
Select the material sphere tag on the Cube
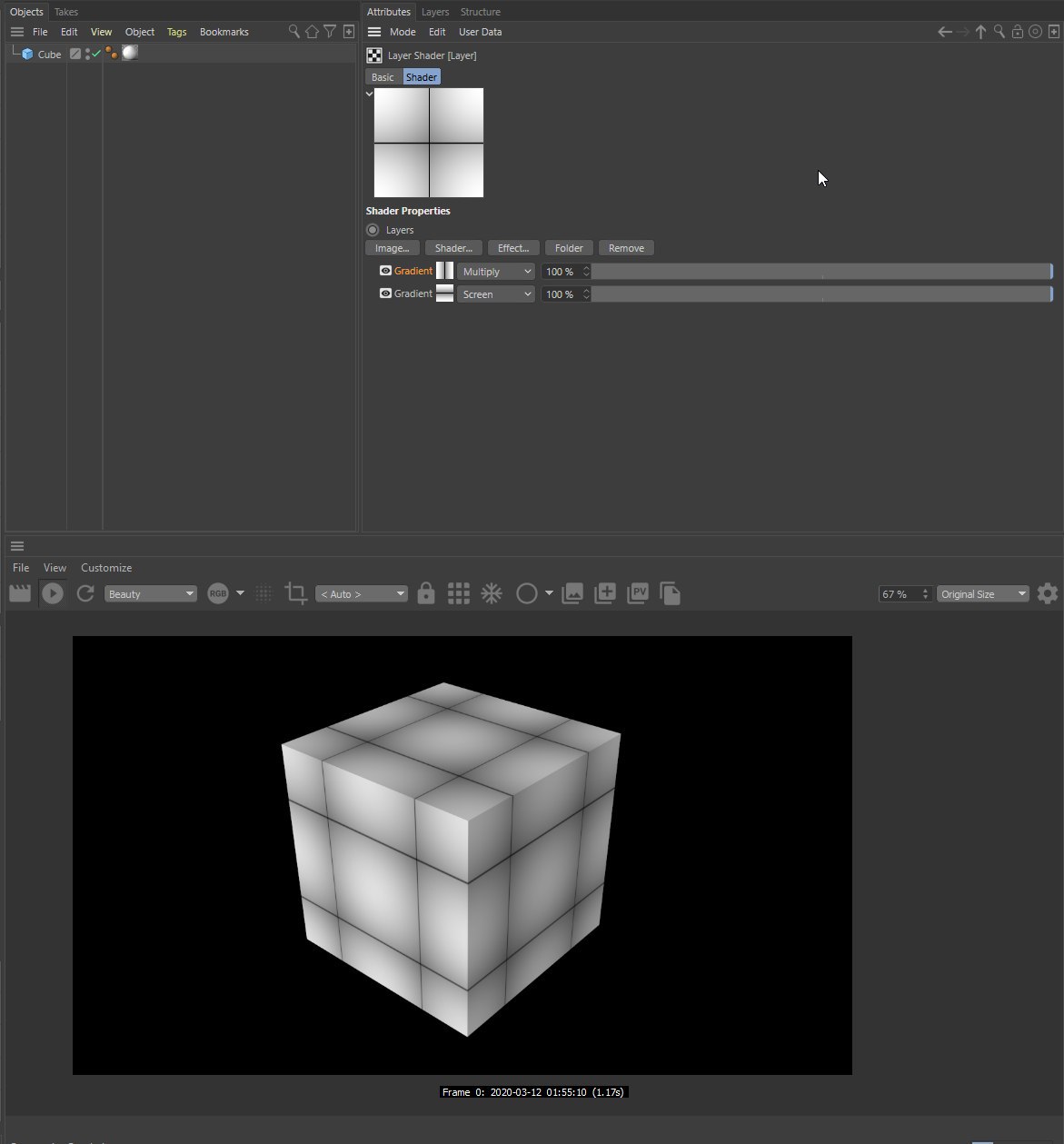130,53
